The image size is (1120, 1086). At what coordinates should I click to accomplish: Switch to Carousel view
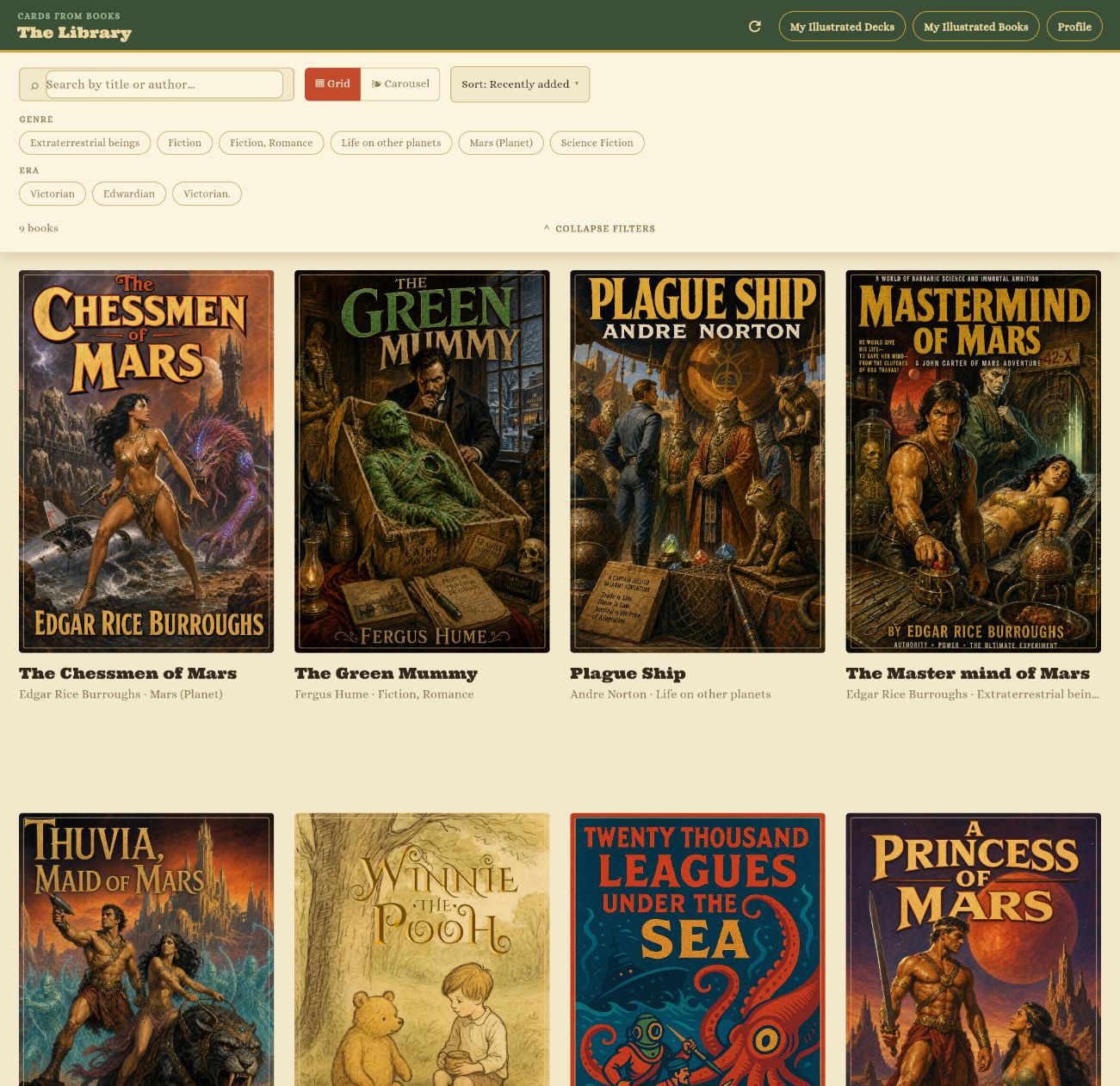(400, 84)
